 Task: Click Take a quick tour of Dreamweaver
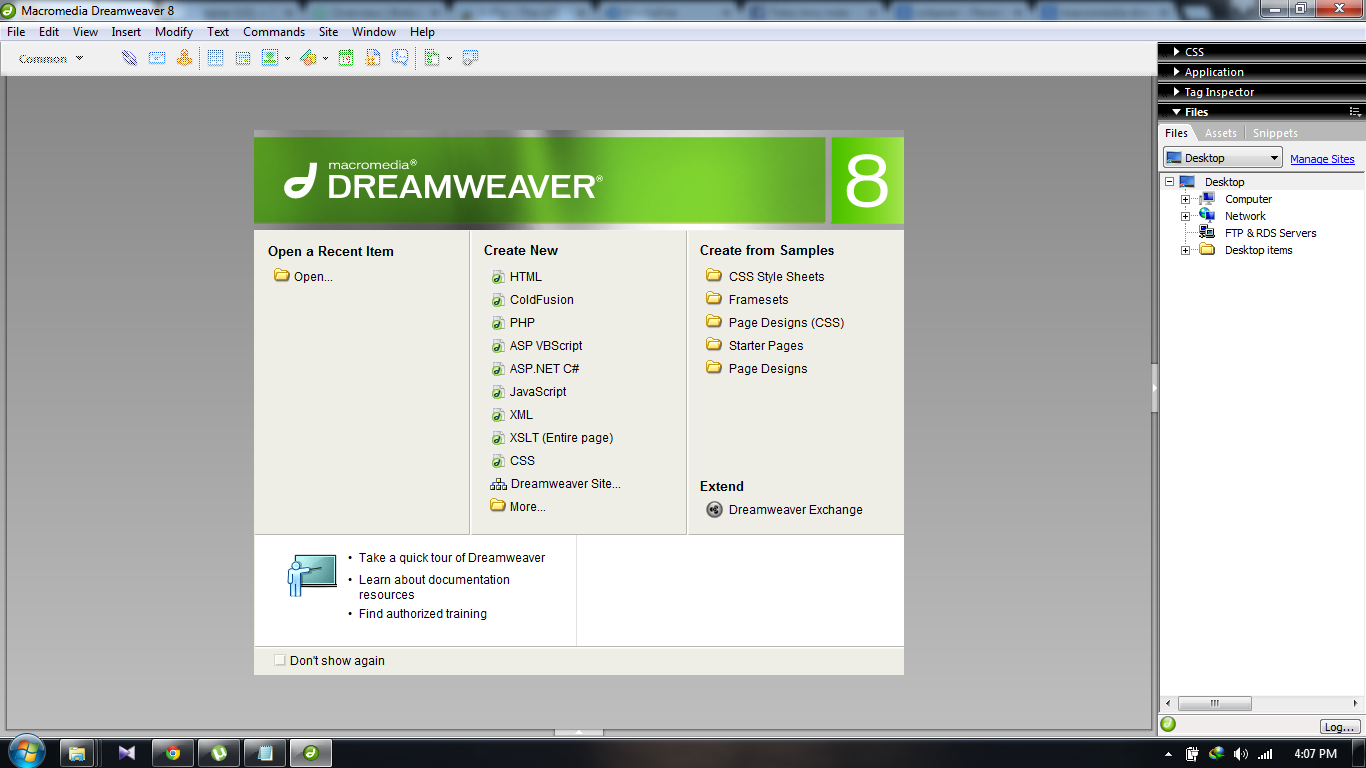coord(452,558)
